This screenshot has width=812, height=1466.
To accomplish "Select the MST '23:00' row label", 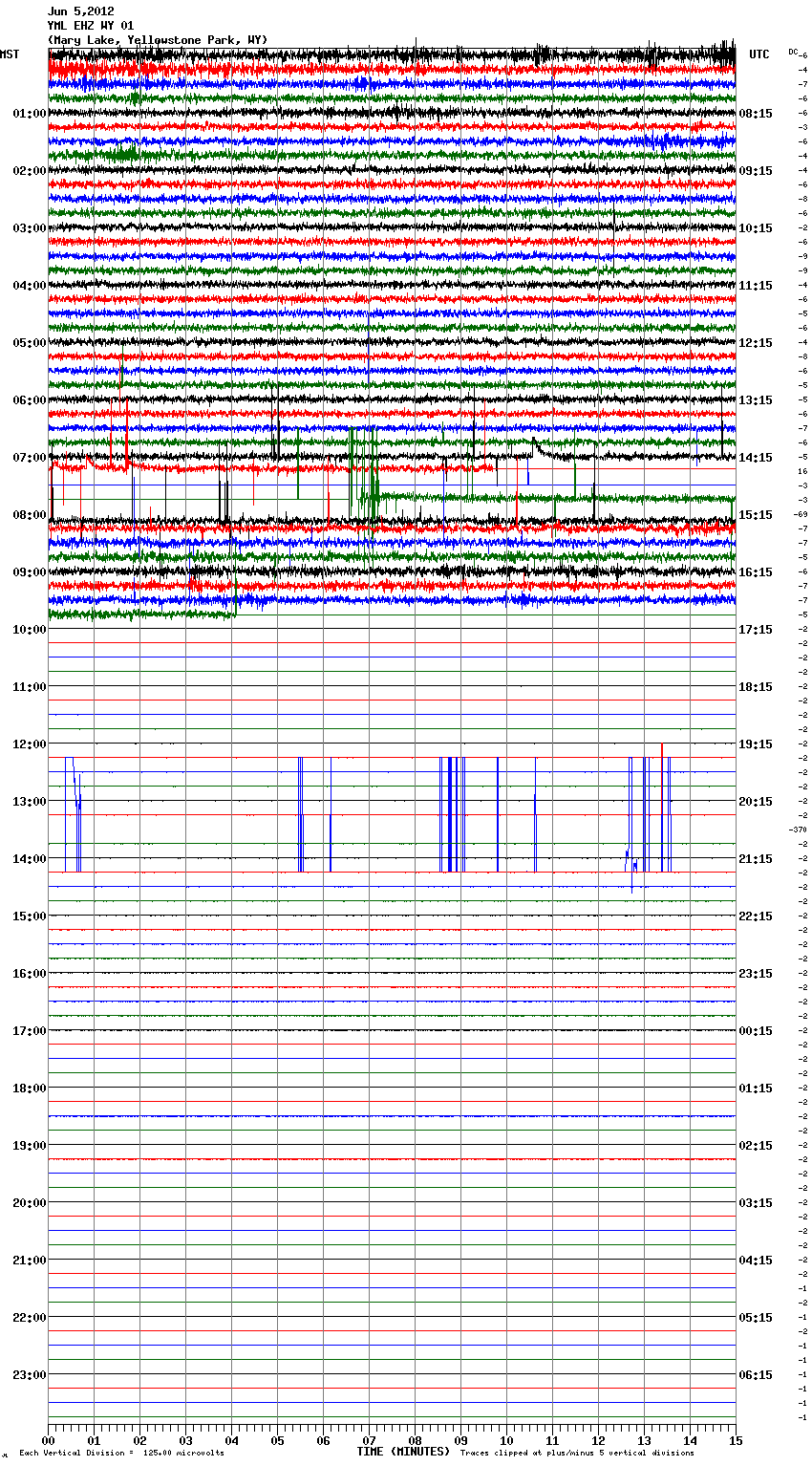I will (30, 1375).
